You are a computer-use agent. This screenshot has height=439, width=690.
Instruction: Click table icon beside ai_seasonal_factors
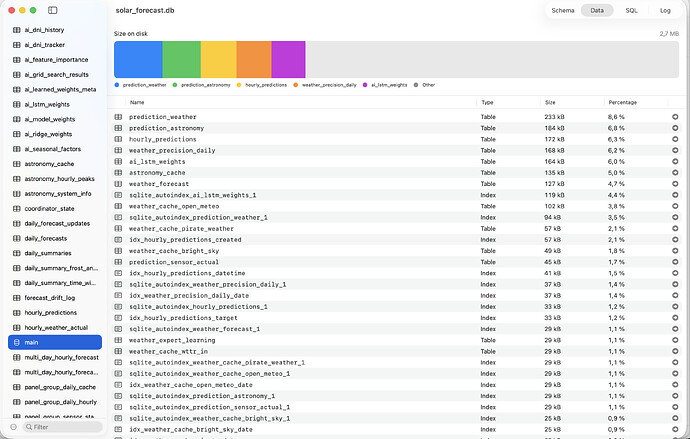pos(17,149)
